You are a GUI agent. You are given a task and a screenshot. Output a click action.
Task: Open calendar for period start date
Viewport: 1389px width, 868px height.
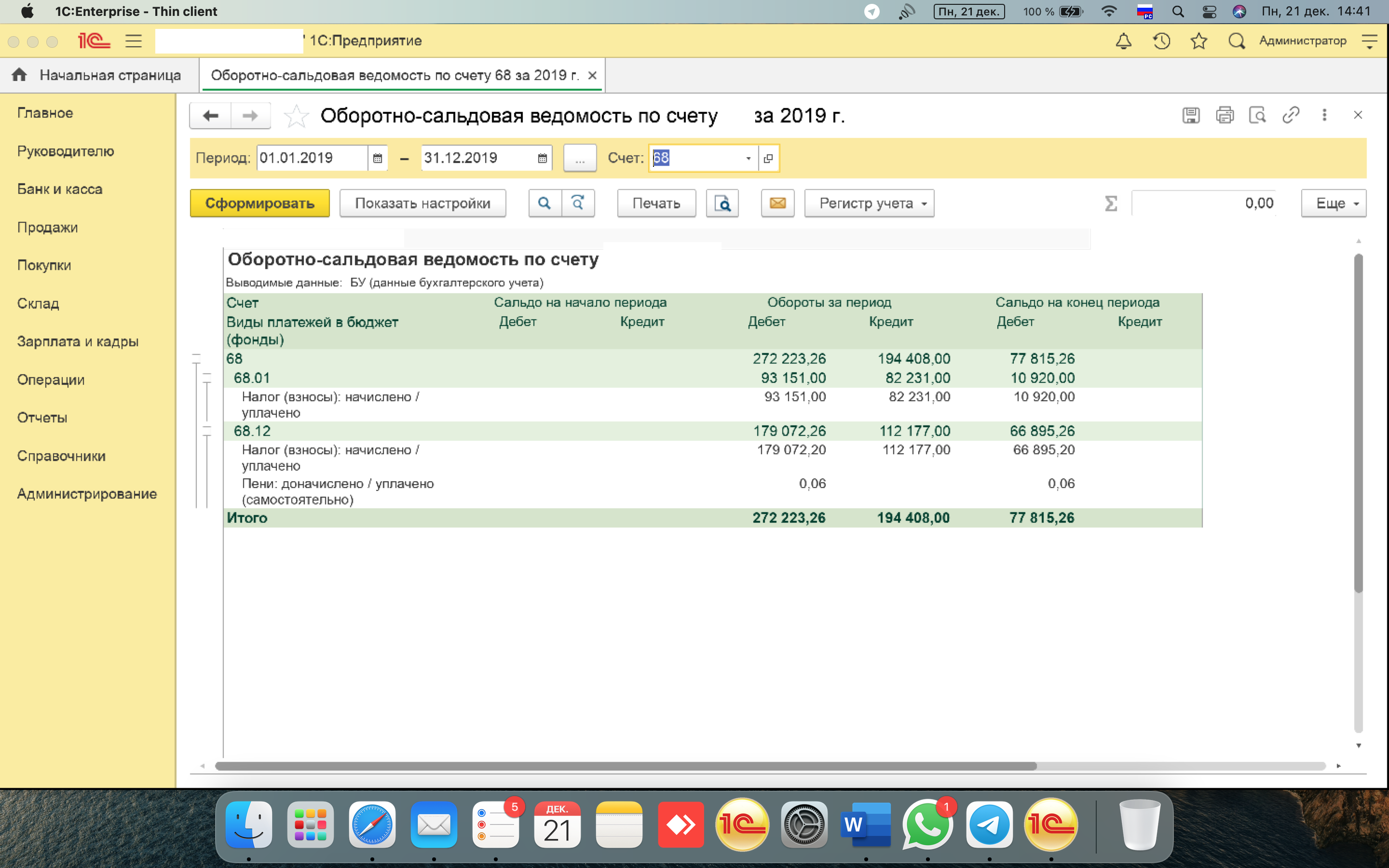tap(377, 158)
